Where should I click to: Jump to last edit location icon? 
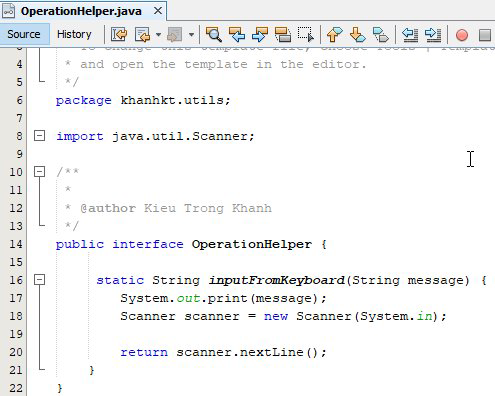point(119,34)
